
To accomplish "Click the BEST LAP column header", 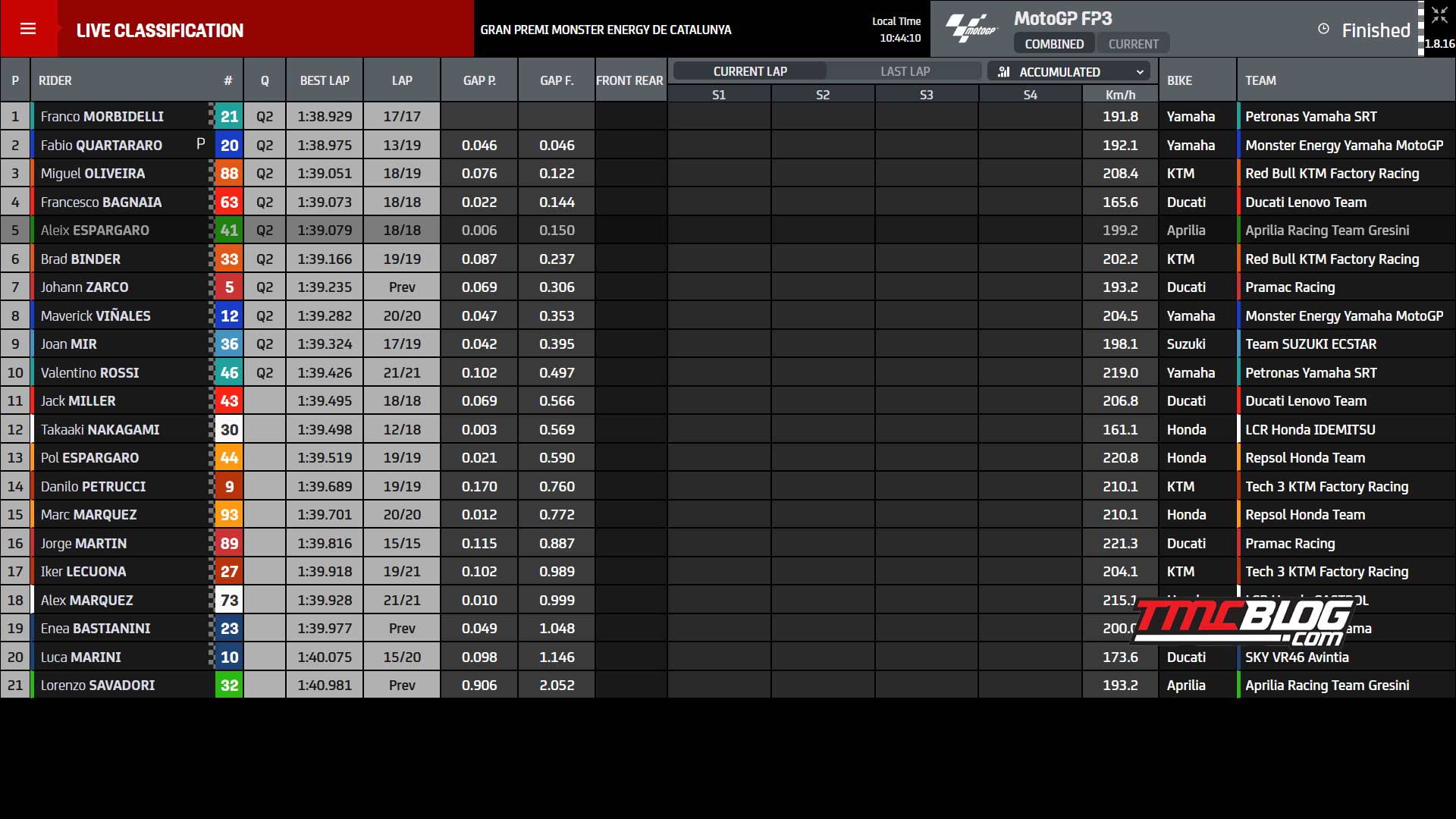I will (x=325, y=80).
